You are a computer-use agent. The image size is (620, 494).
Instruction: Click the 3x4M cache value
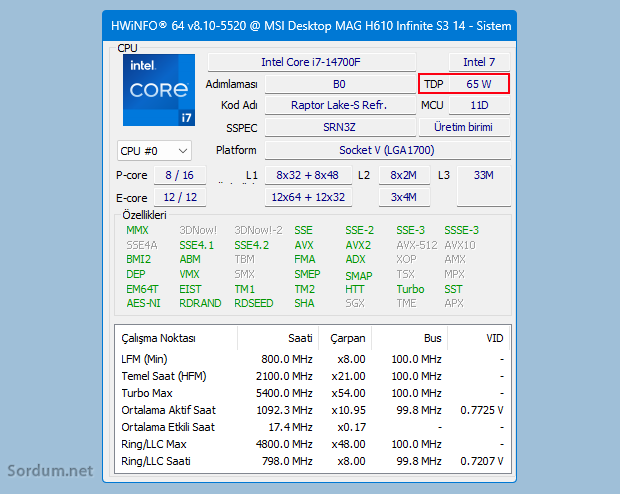point(404,197)
